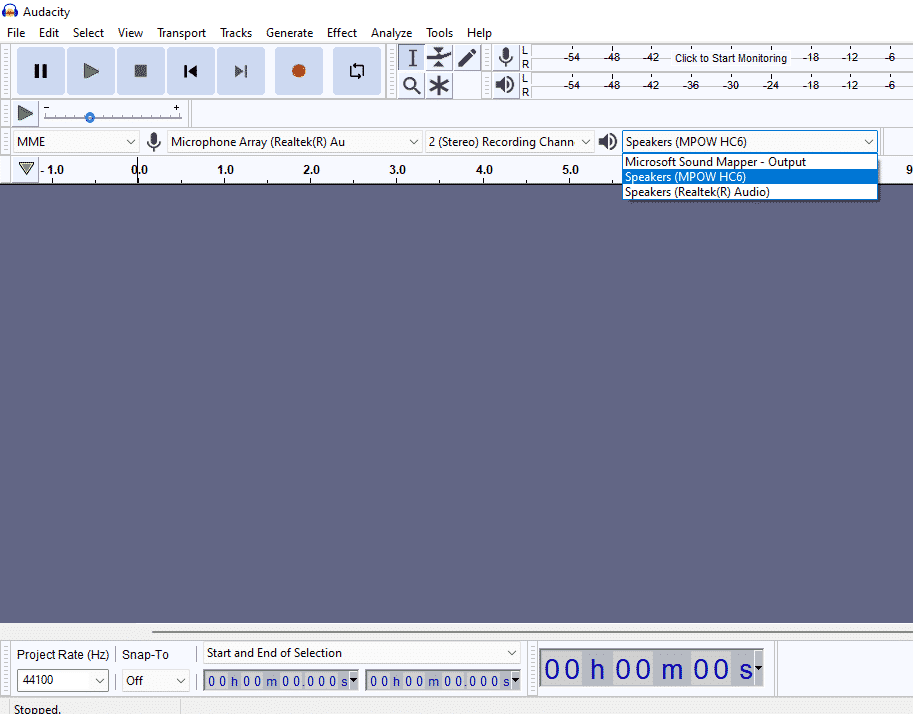The image size is (913, 714).
Task: Click the microphone icon beside recording device
Action: point(154,142)
